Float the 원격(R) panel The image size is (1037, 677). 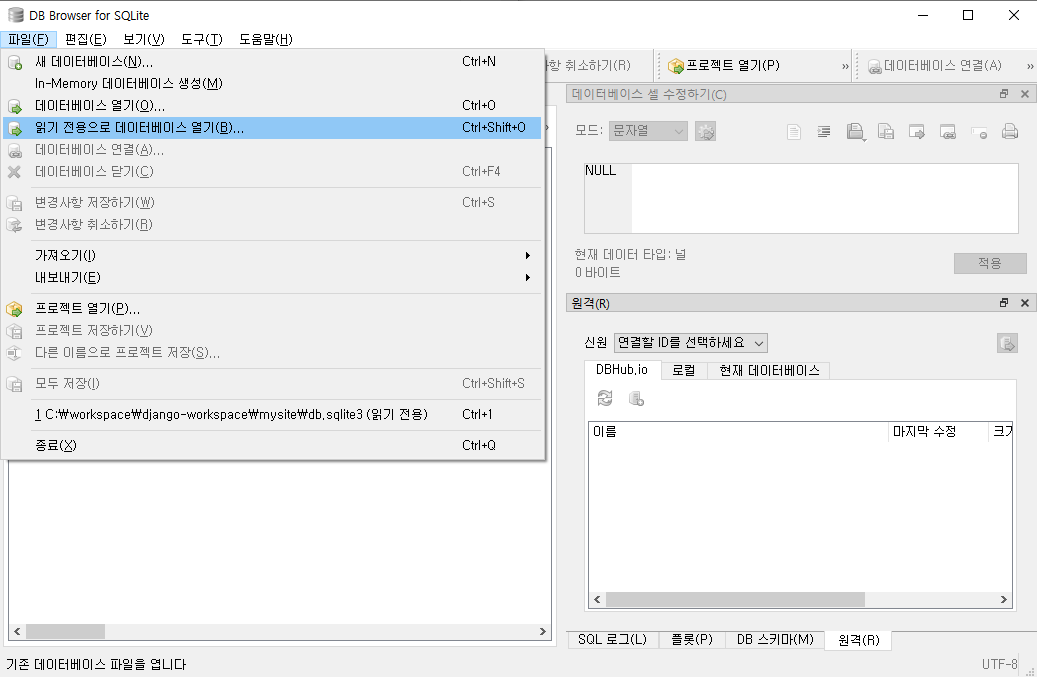[x=1004, y=303]
